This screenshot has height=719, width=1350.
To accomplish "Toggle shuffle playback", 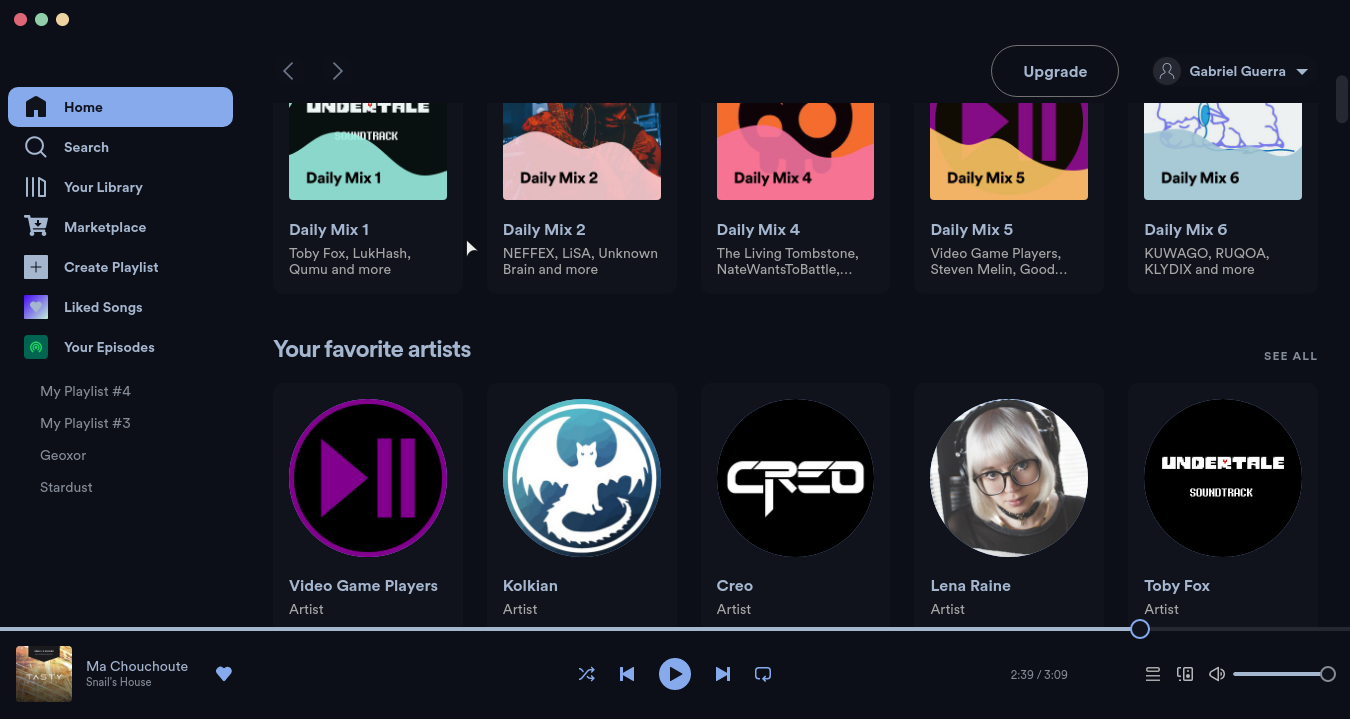I will (587, 674).
